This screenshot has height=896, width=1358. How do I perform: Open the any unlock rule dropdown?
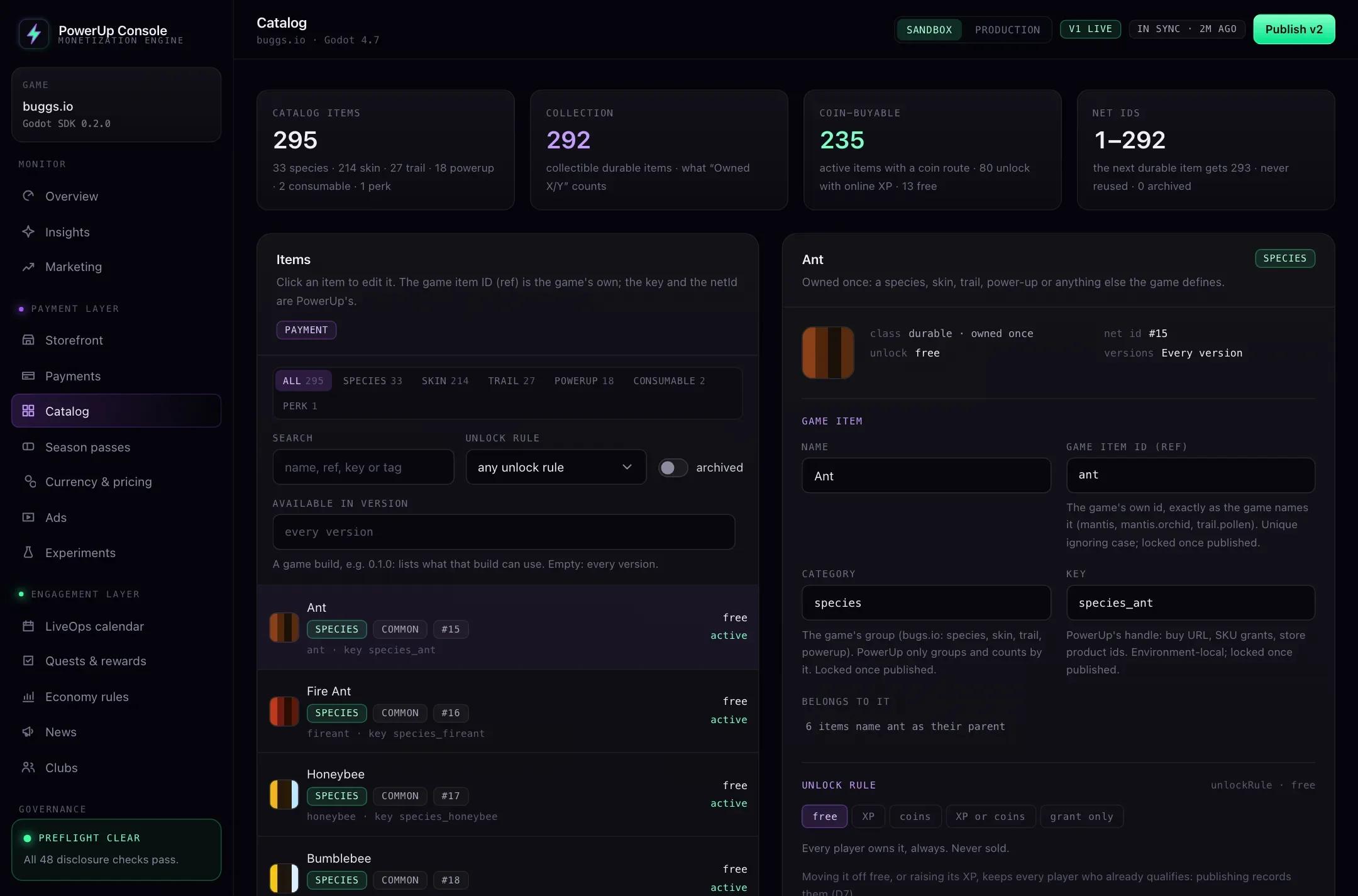556,467
